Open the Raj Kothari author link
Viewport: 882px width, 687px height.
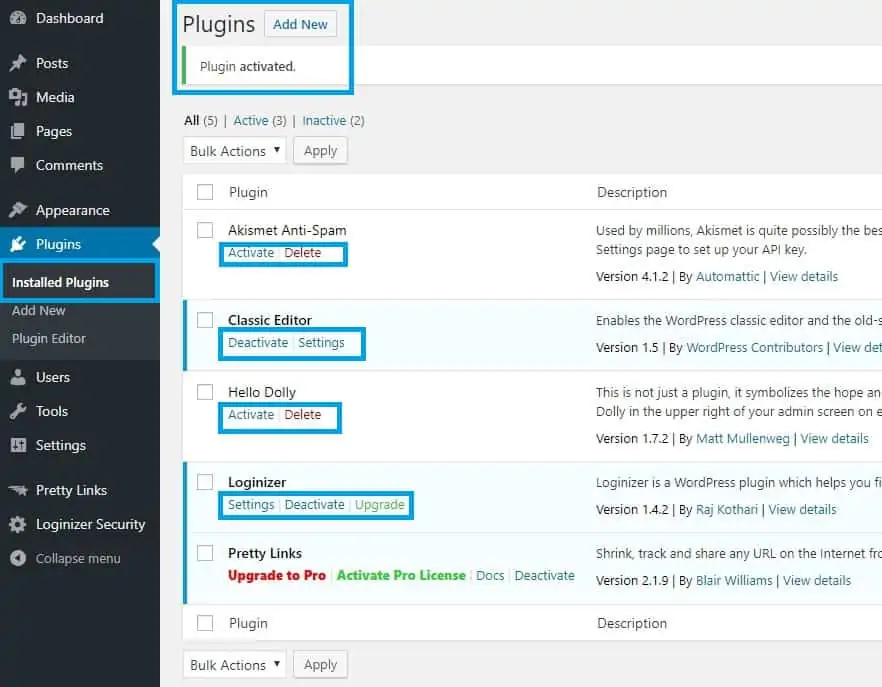click(727, 510)
